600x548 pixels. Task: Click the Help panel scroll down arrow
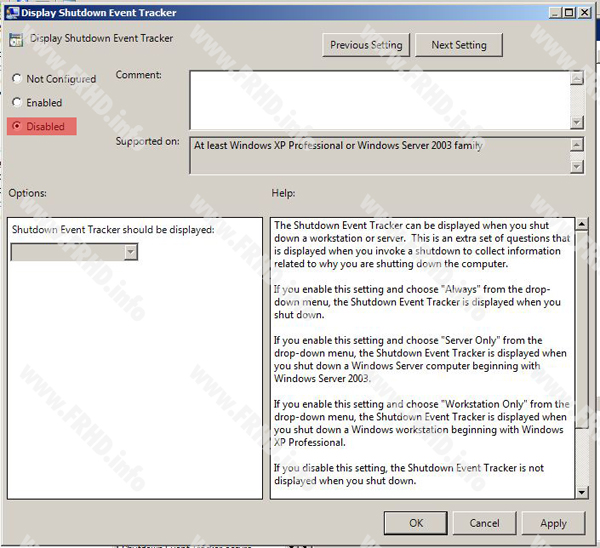582,491
